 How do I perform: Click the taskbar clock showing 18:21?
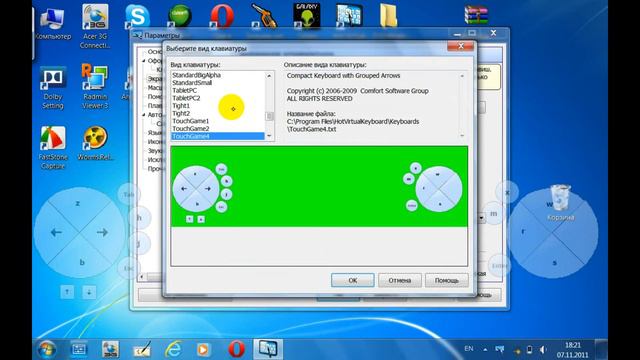click(572, 350)
